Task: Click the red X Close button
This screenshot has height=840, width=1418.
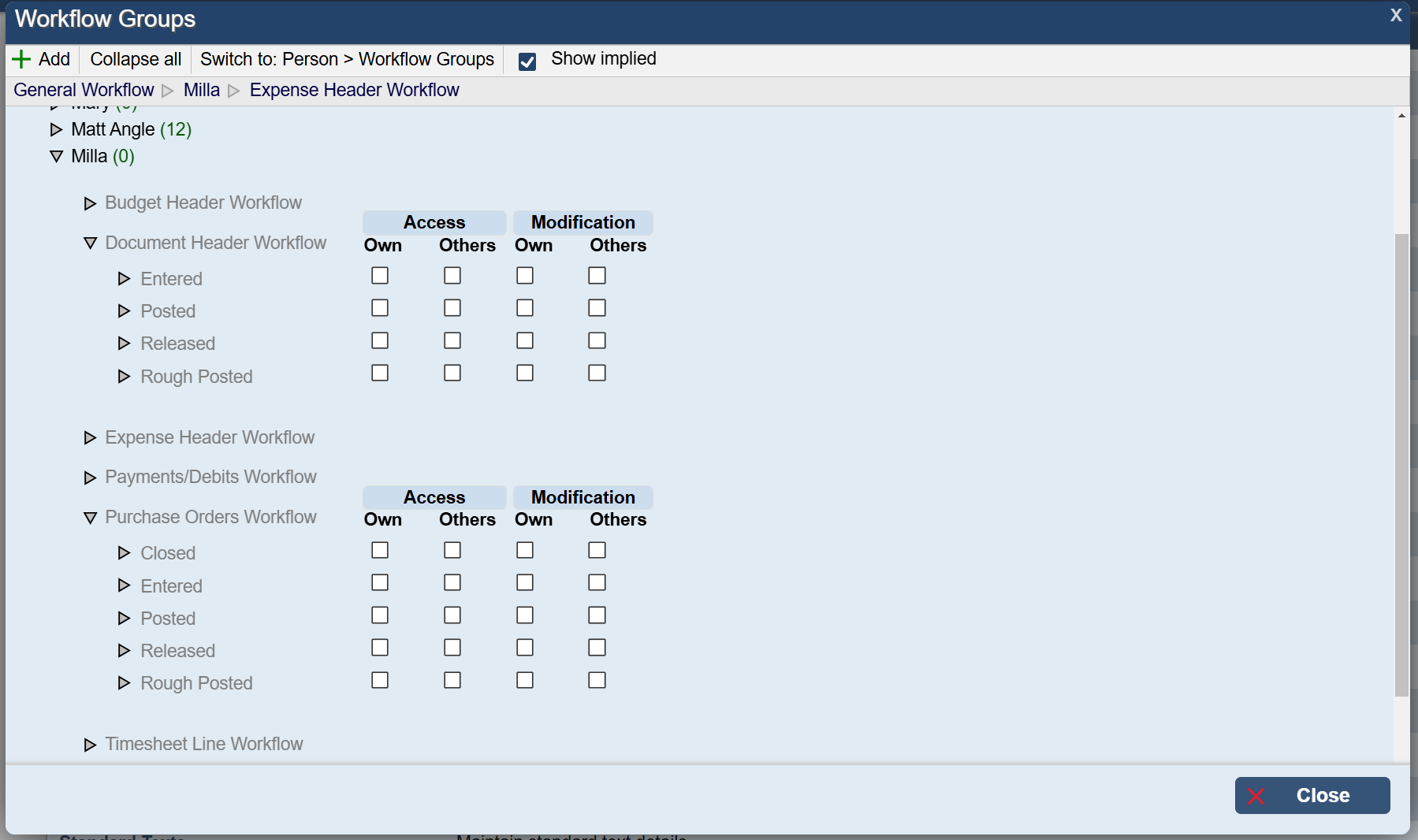Action: click(1312, 795)
